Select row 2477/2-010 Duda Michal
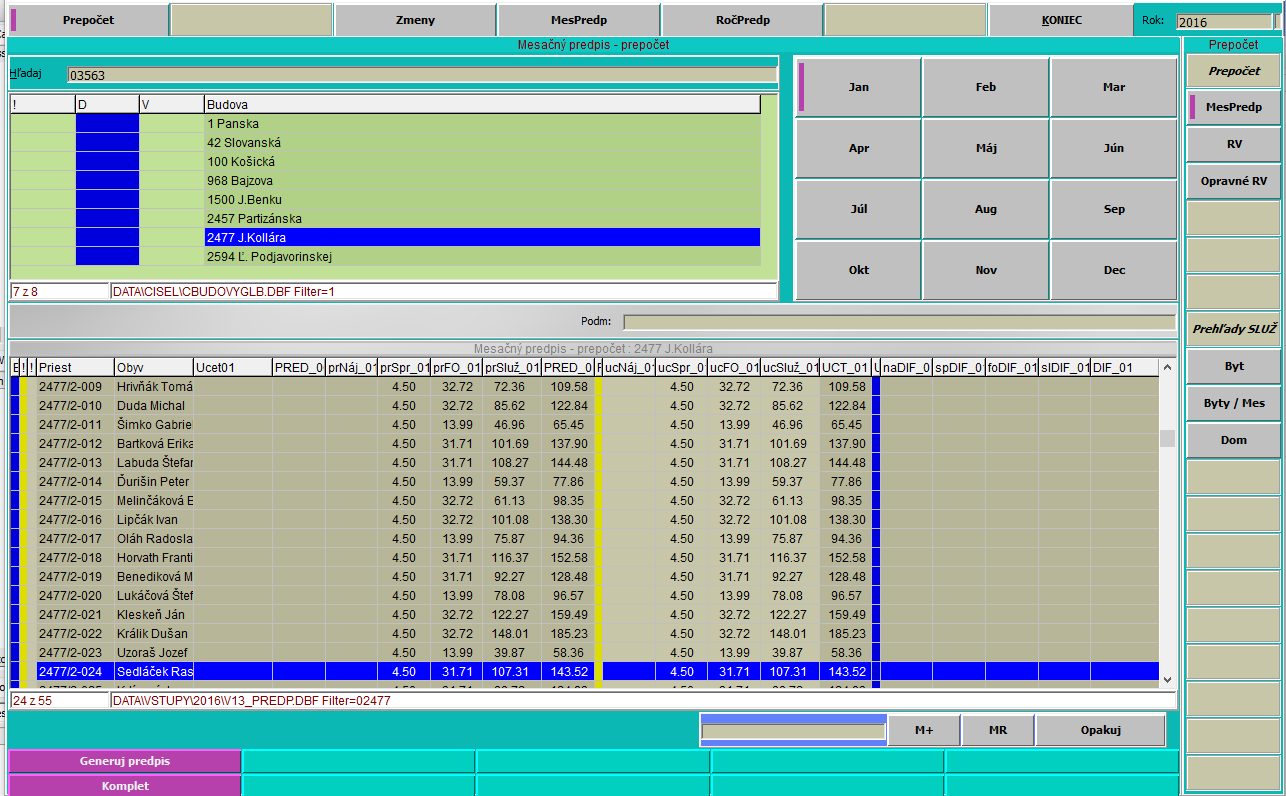The image size is (1286, 796). 584,406
